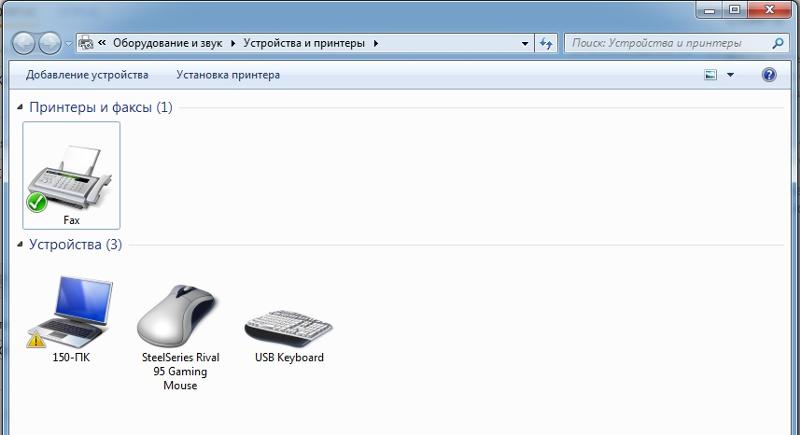Click the USB Keyboard label

point(289,357)
